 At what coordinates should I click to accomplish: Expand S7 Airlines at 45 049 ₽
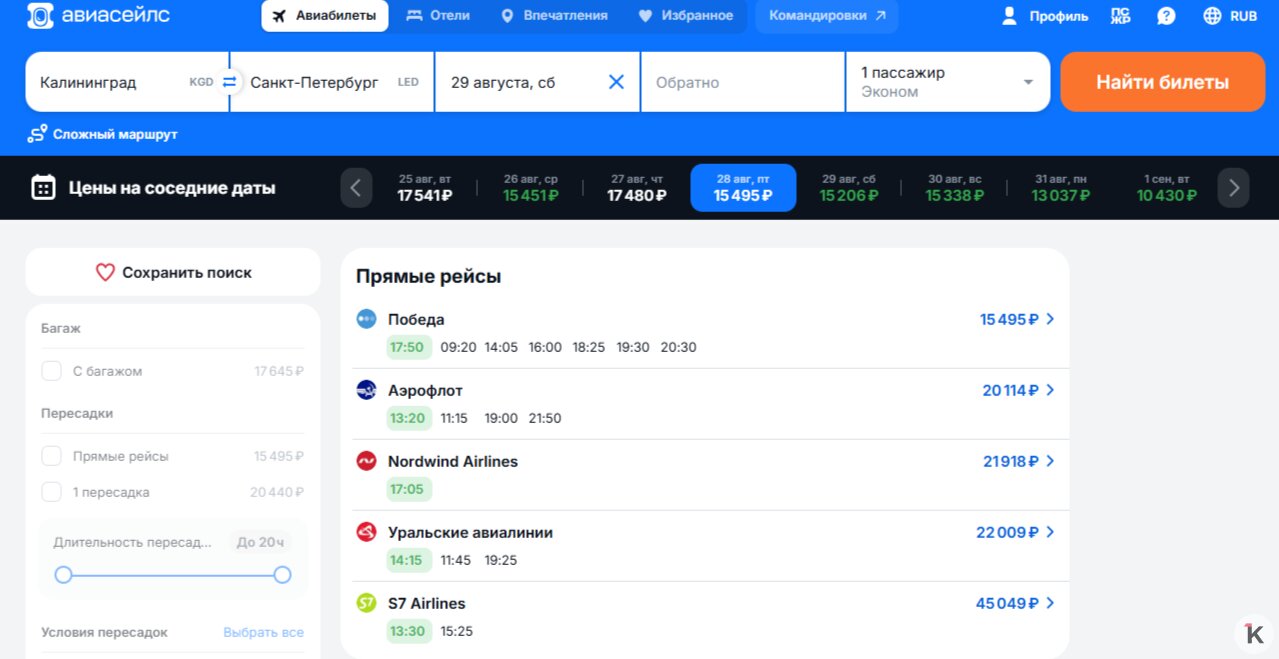coord(1015,603)
